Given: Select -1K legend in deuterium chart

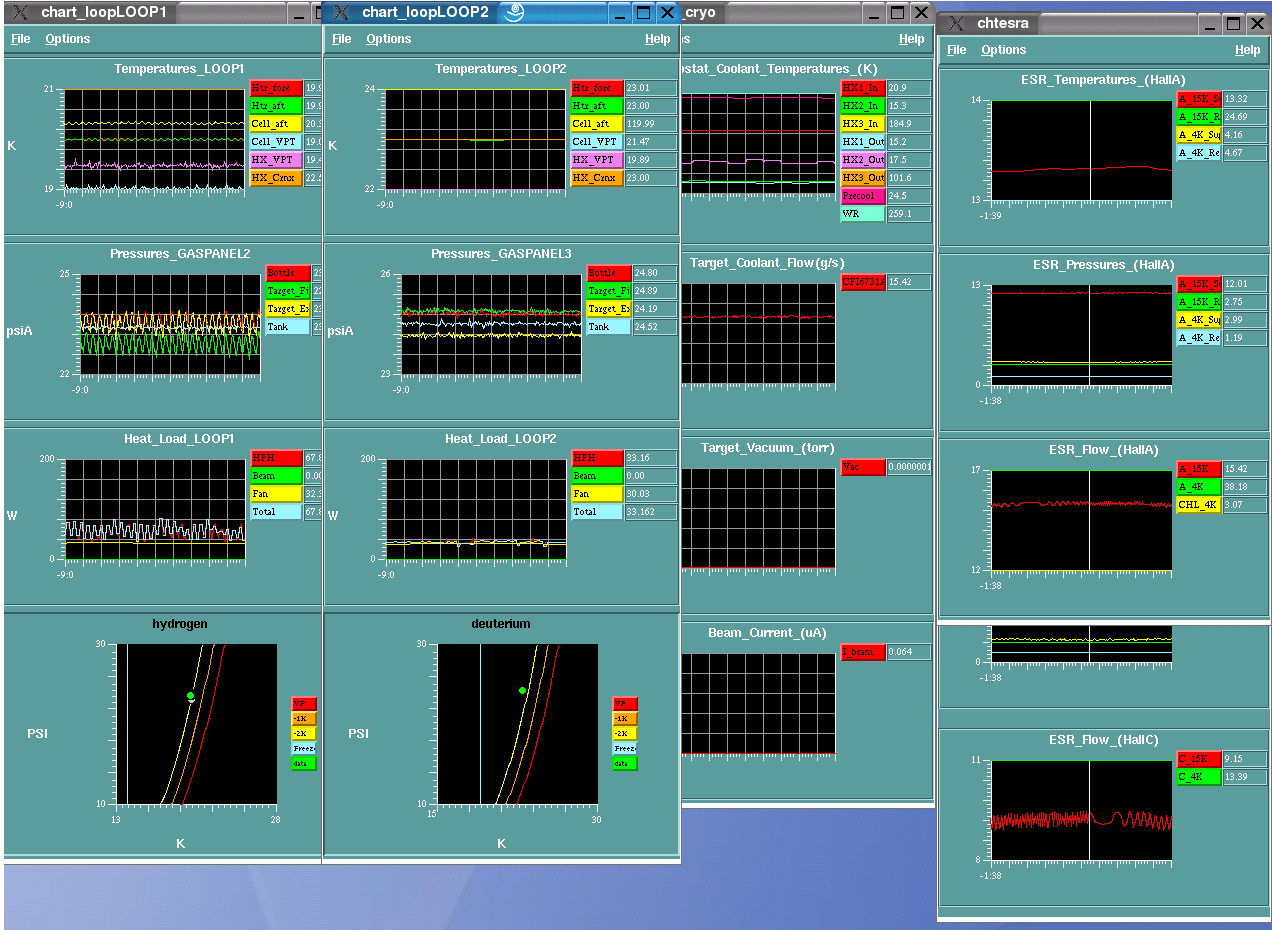Looking at the screenshot, I should [x=625, y=718].
